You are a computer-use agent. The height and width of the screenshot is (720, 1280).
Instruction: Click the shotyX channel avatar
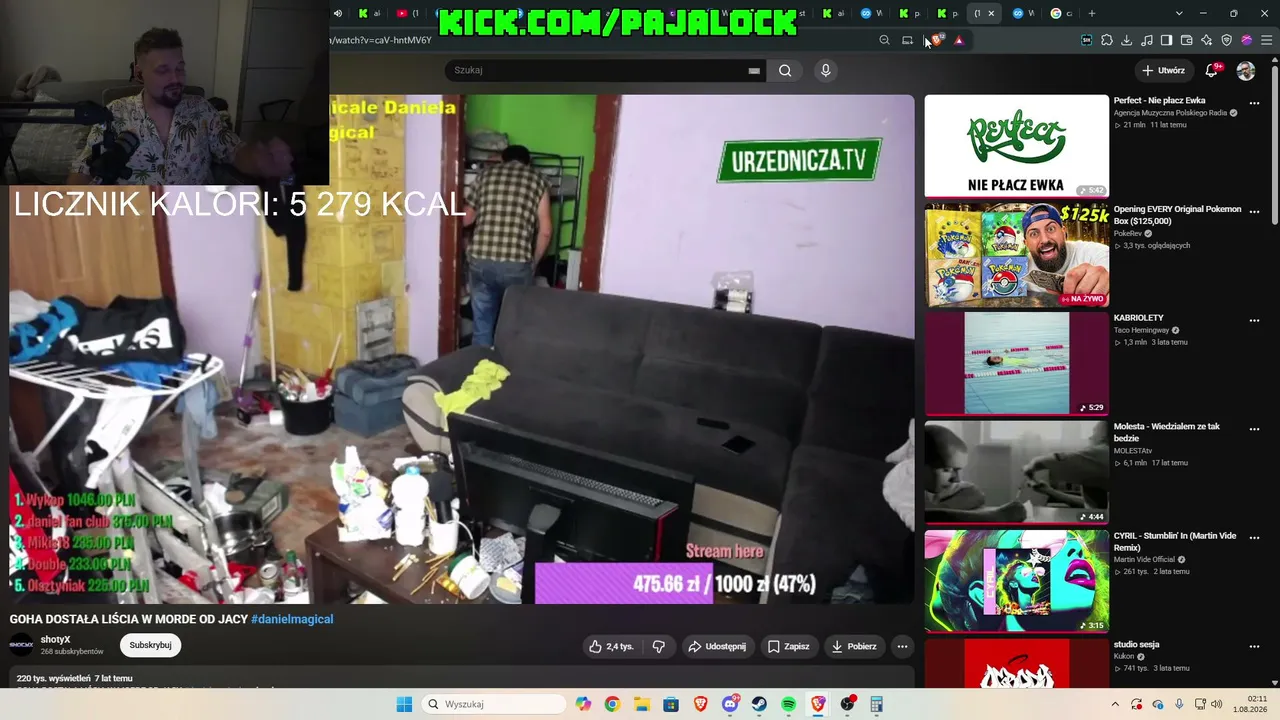22,645
